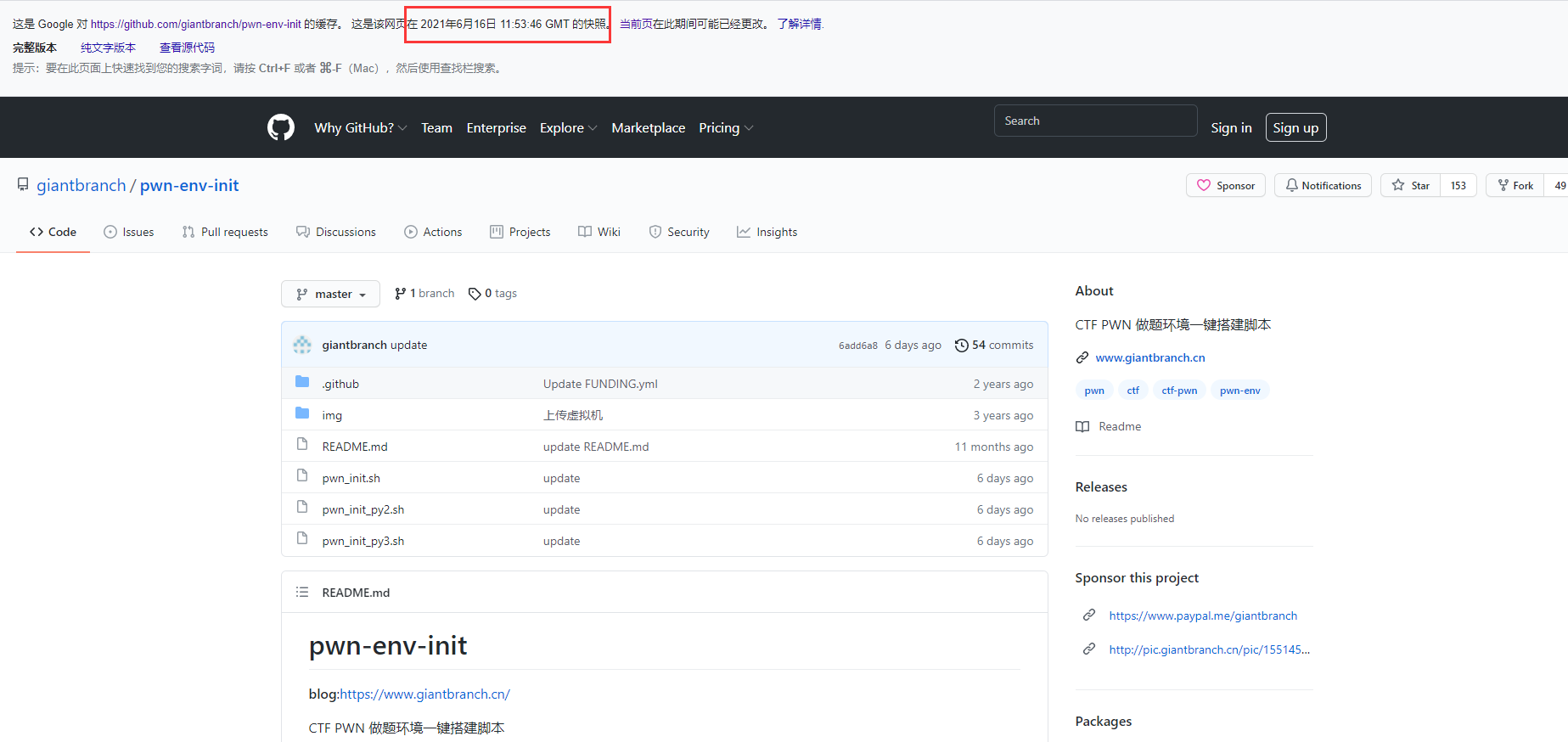Screen dimensions: 1568x742
Task: Fork the repository
Action: point(1515,185)
